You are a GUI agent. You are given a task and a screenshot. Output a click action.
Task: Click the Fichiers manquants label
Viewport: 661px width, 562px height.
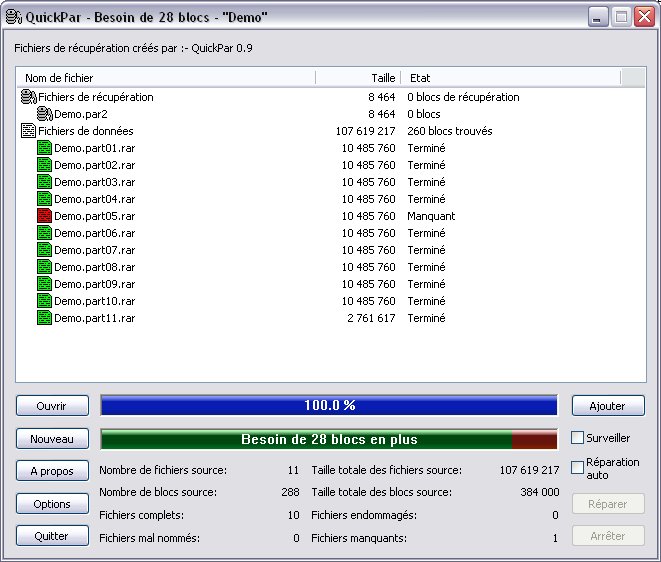pyautogui.click(x=359, y=538)
